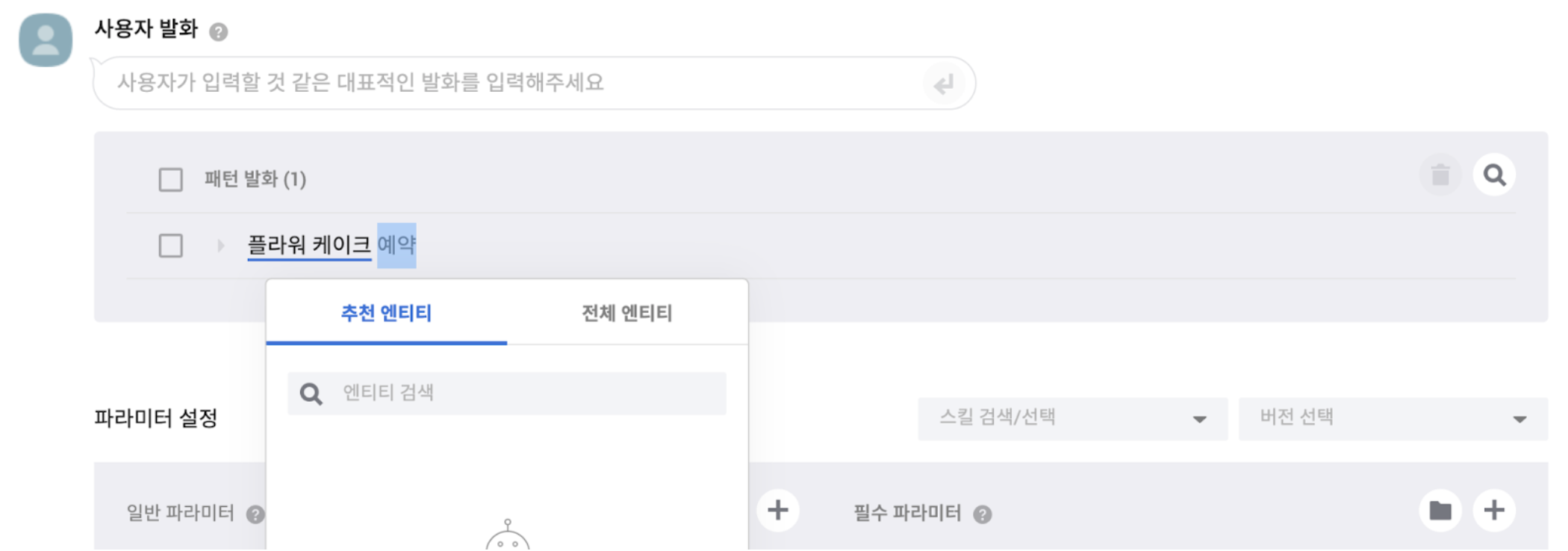Click magnifier icon in entity search
1568x551 pixels.
click(x=311, y=393)
